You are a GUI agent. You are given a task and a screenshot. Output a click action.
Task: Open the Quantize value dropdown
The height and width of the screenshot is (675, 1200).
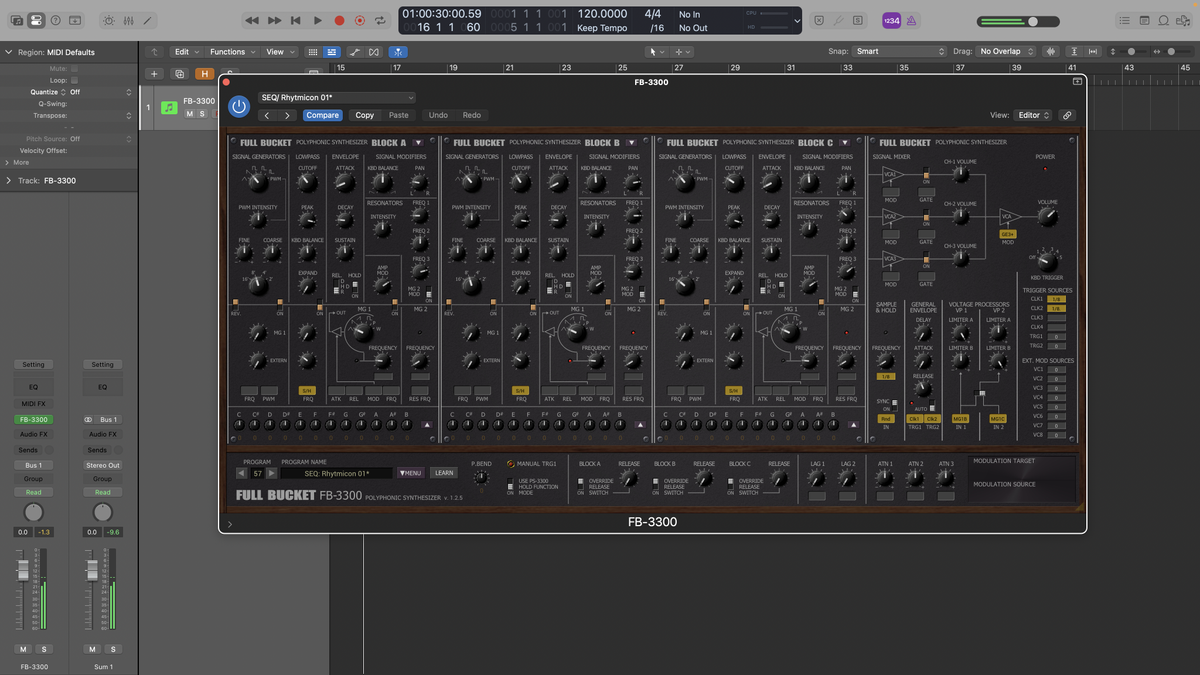(x=100, y=92)
